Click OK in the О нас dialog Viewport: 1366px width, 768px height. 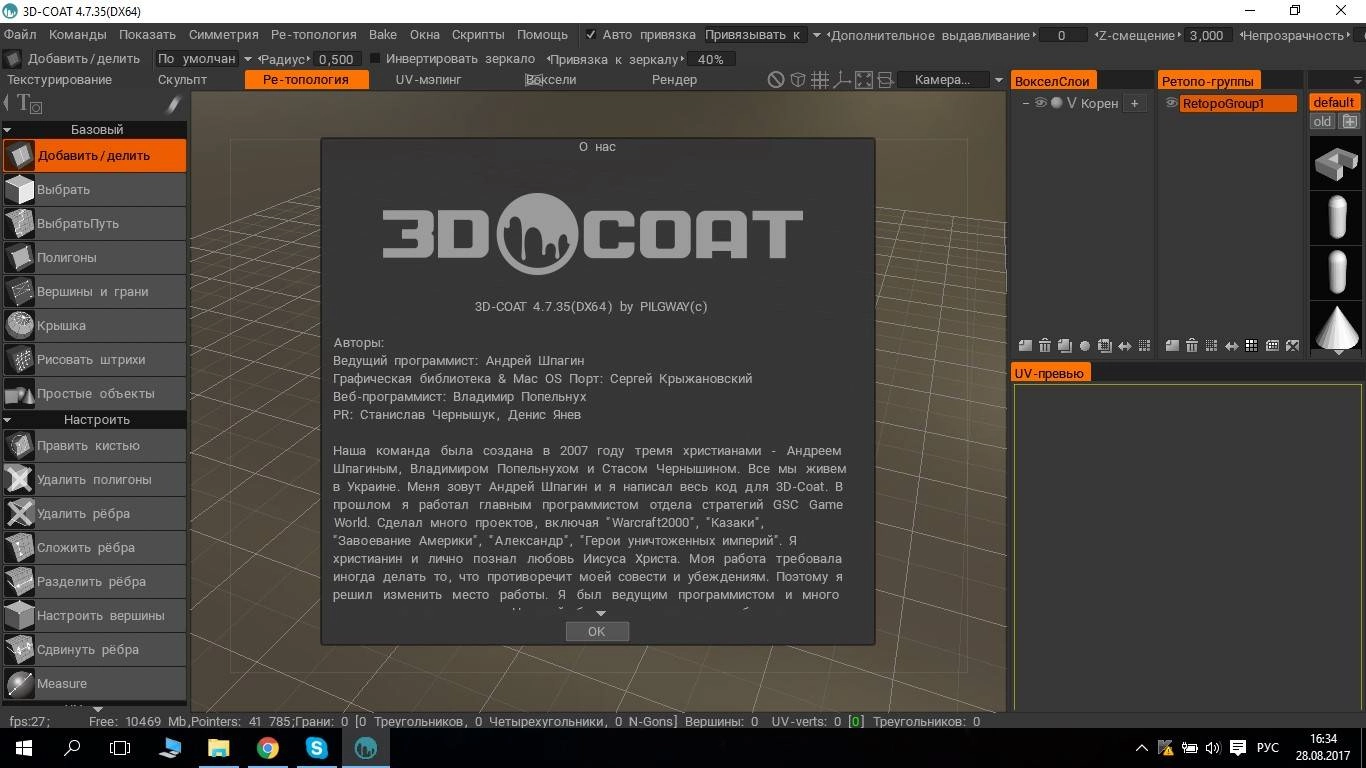coord(597,631)
